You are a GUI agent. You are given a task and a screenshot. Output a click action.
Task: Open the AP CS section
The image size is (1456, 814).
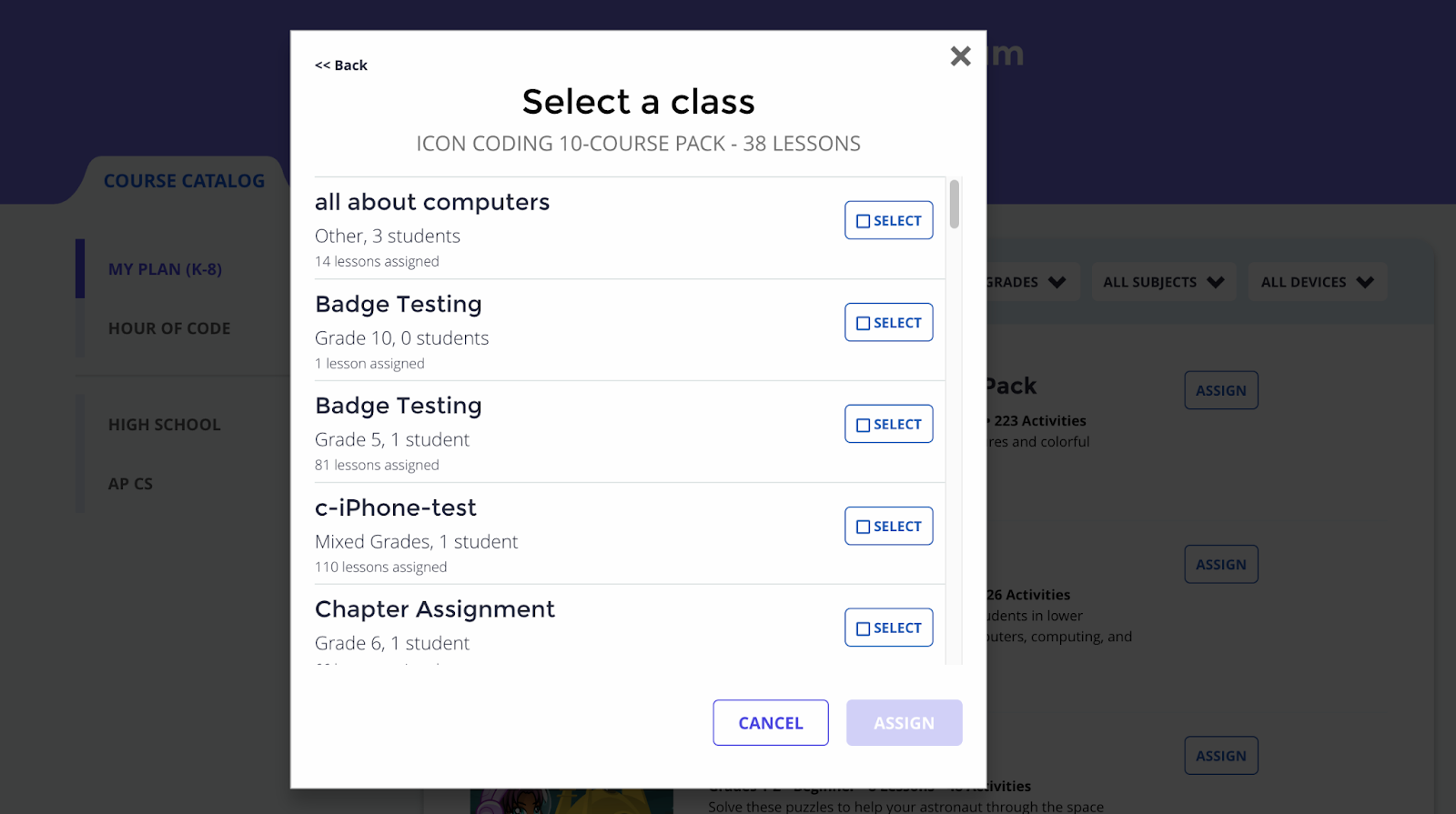[130, 484]
